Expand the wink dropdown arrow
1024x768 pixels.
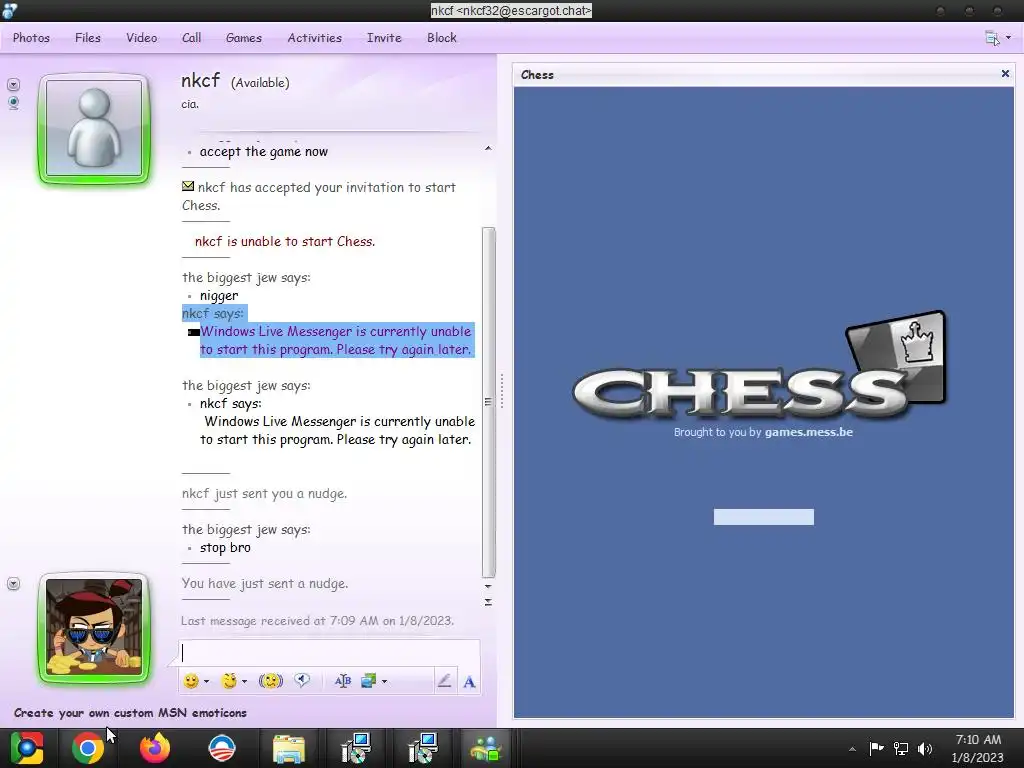244,681
